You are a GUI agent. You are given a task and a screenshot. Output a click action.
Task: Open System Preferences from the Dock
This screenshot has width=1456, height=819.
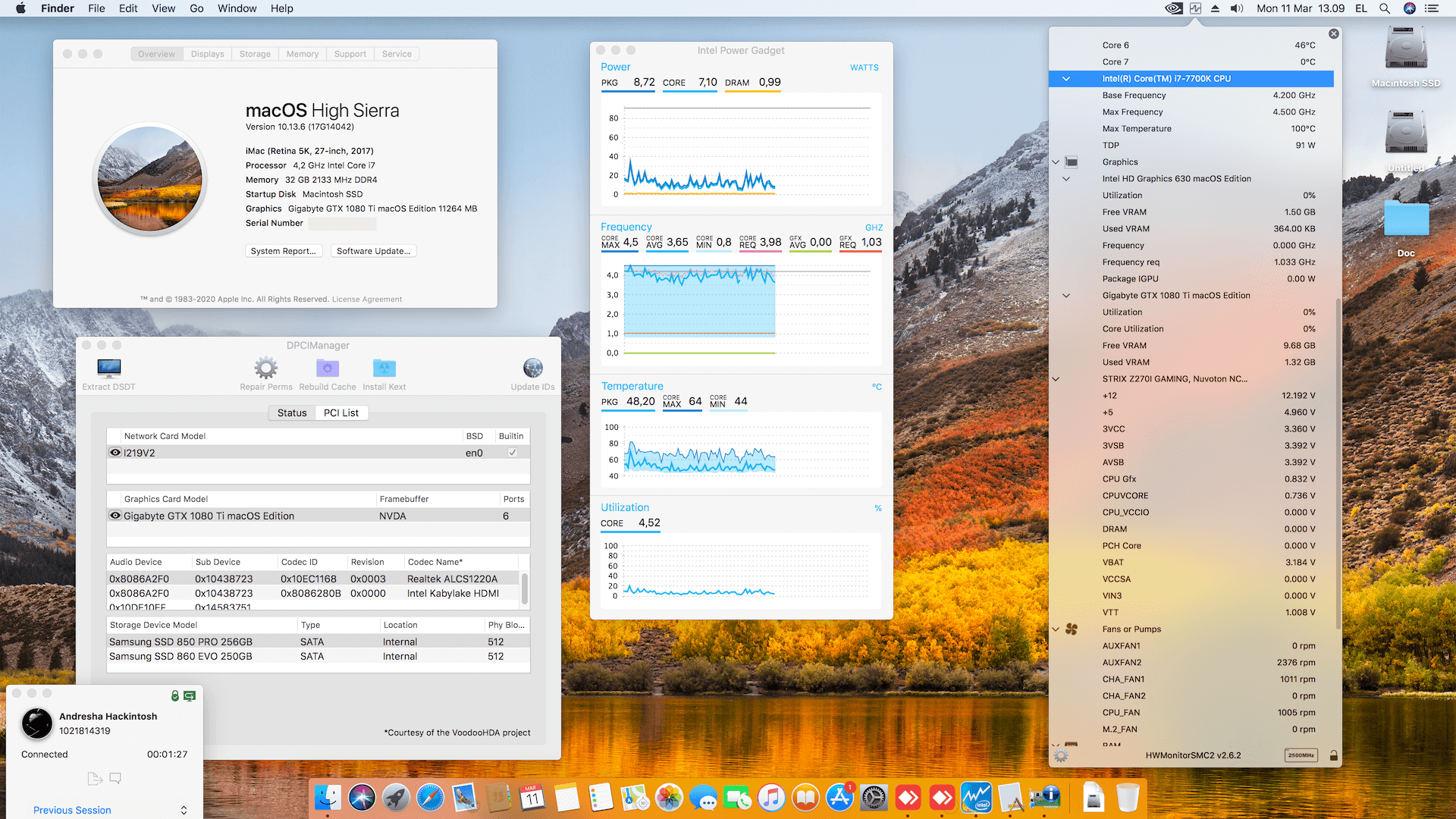coord(874,798)
